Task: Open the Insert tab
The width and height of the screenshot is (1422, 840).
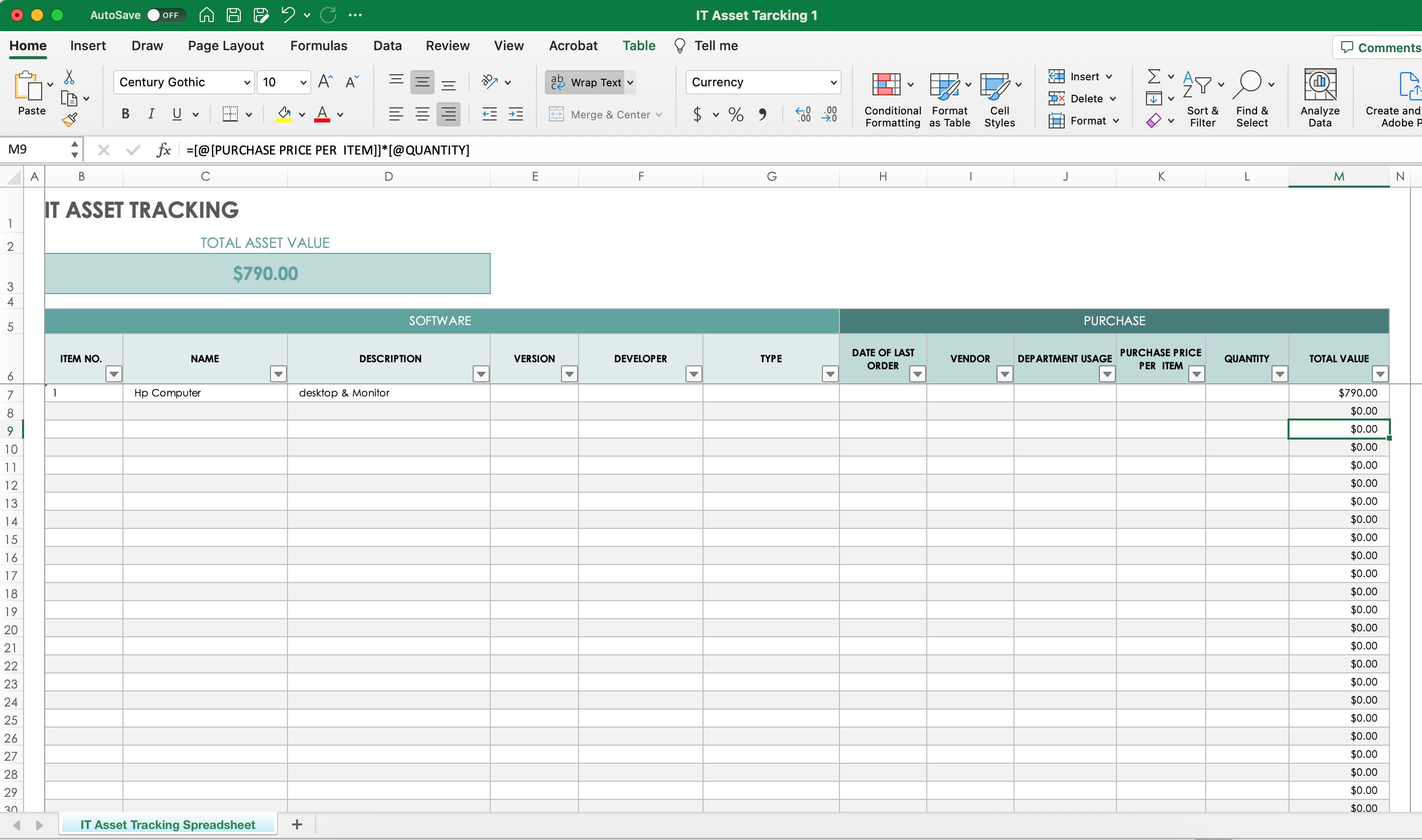Action: (x=88, y=46)
